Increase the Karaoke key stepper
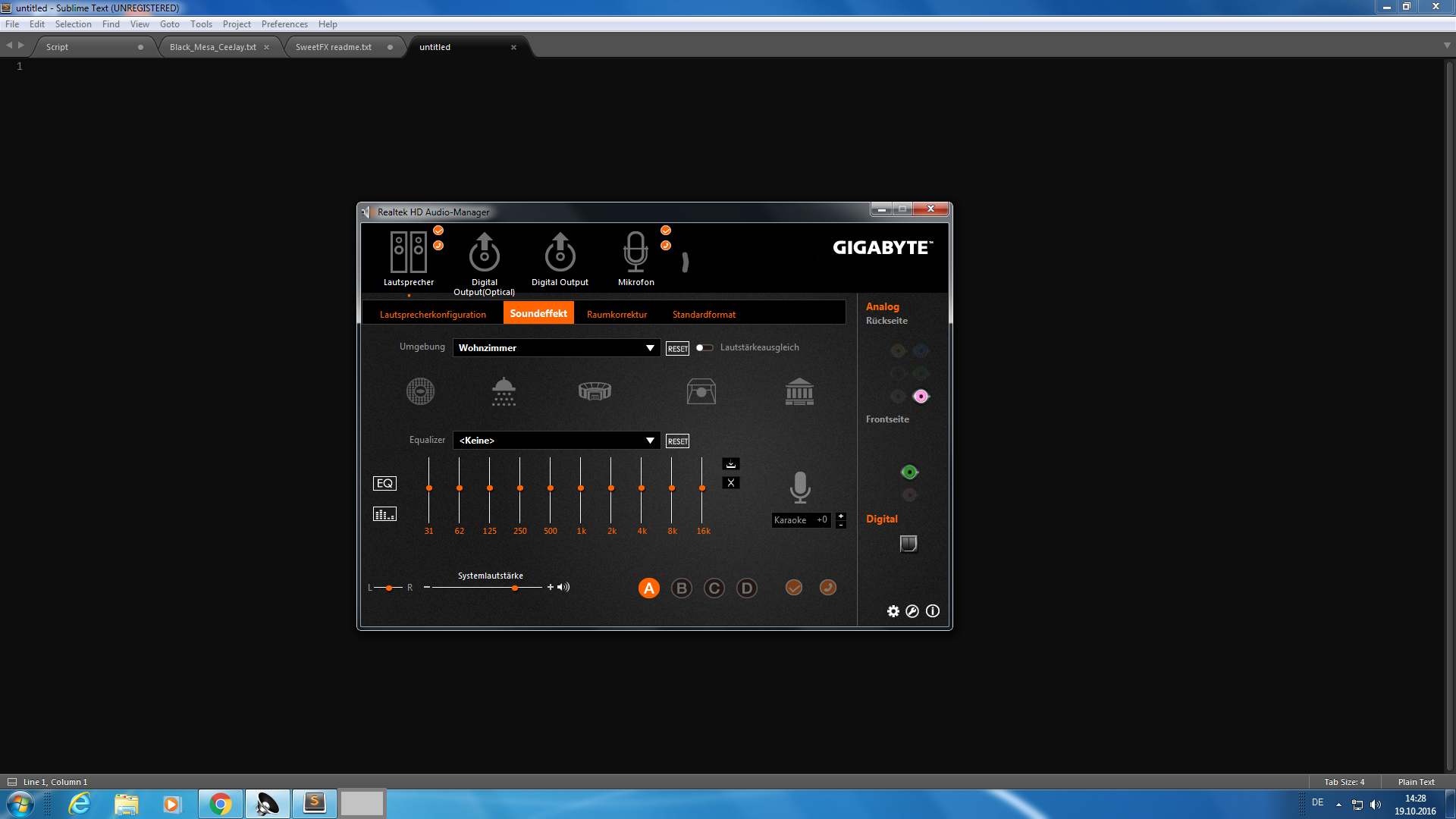The image size is (1456, 819). tap(840, 516)
